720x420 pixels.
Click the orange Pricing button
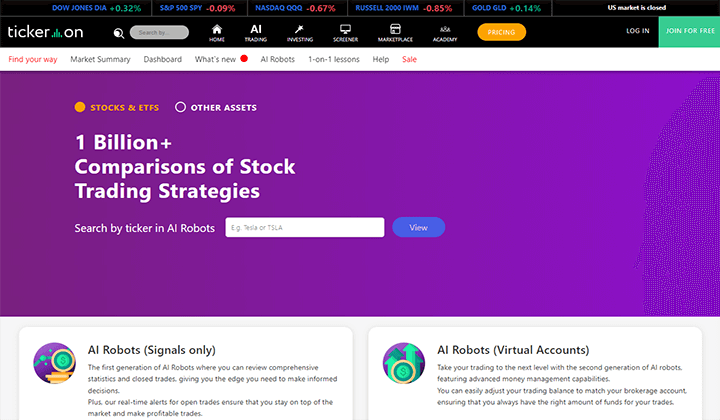(501, 32)
